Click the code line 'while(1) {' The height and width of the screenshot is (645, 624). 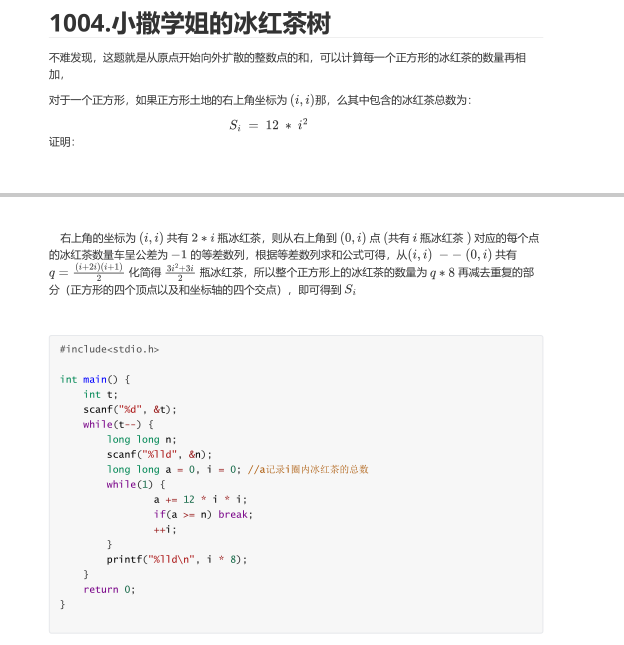pos(136,485)
